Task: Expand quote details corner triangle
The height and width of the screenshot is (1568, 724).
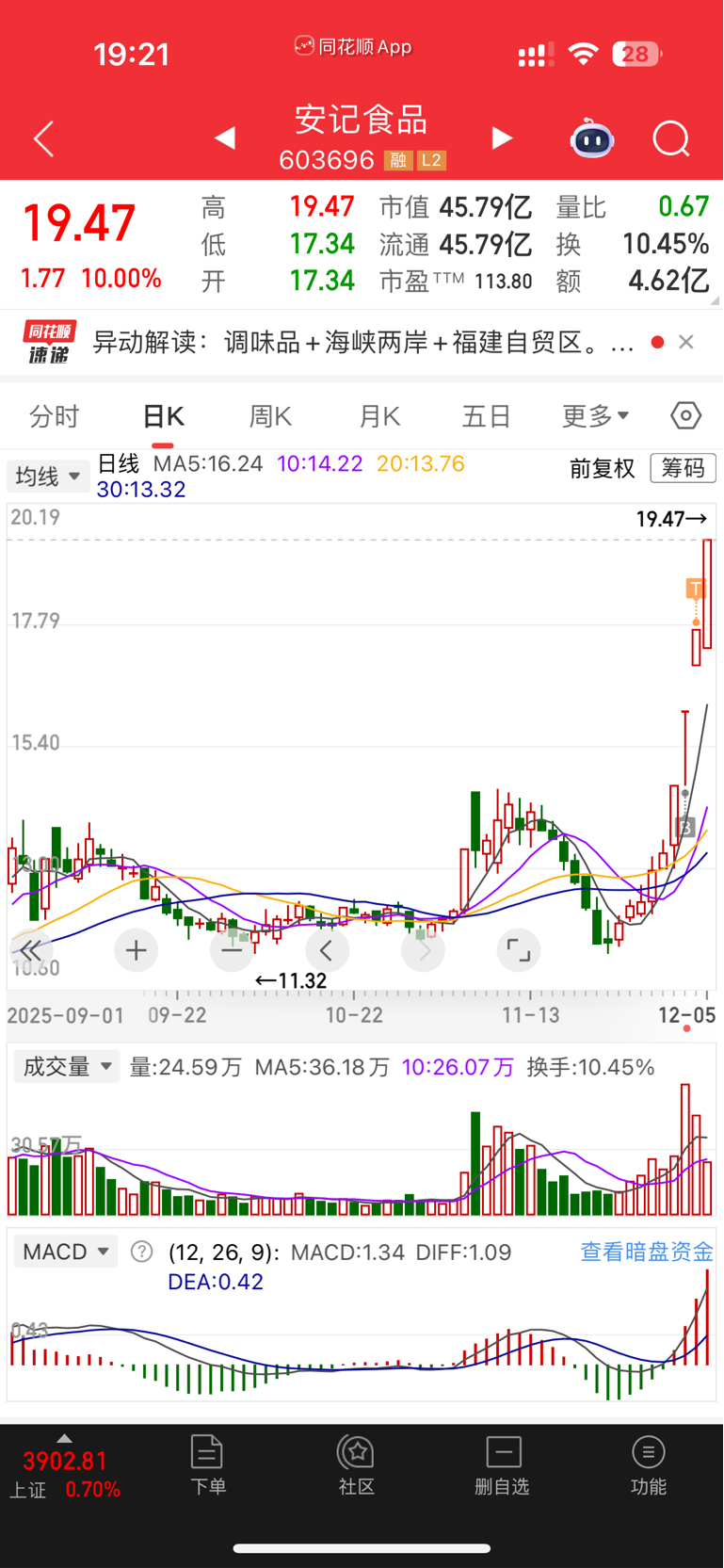Action: pyautogui.click(x=715, y=299)
